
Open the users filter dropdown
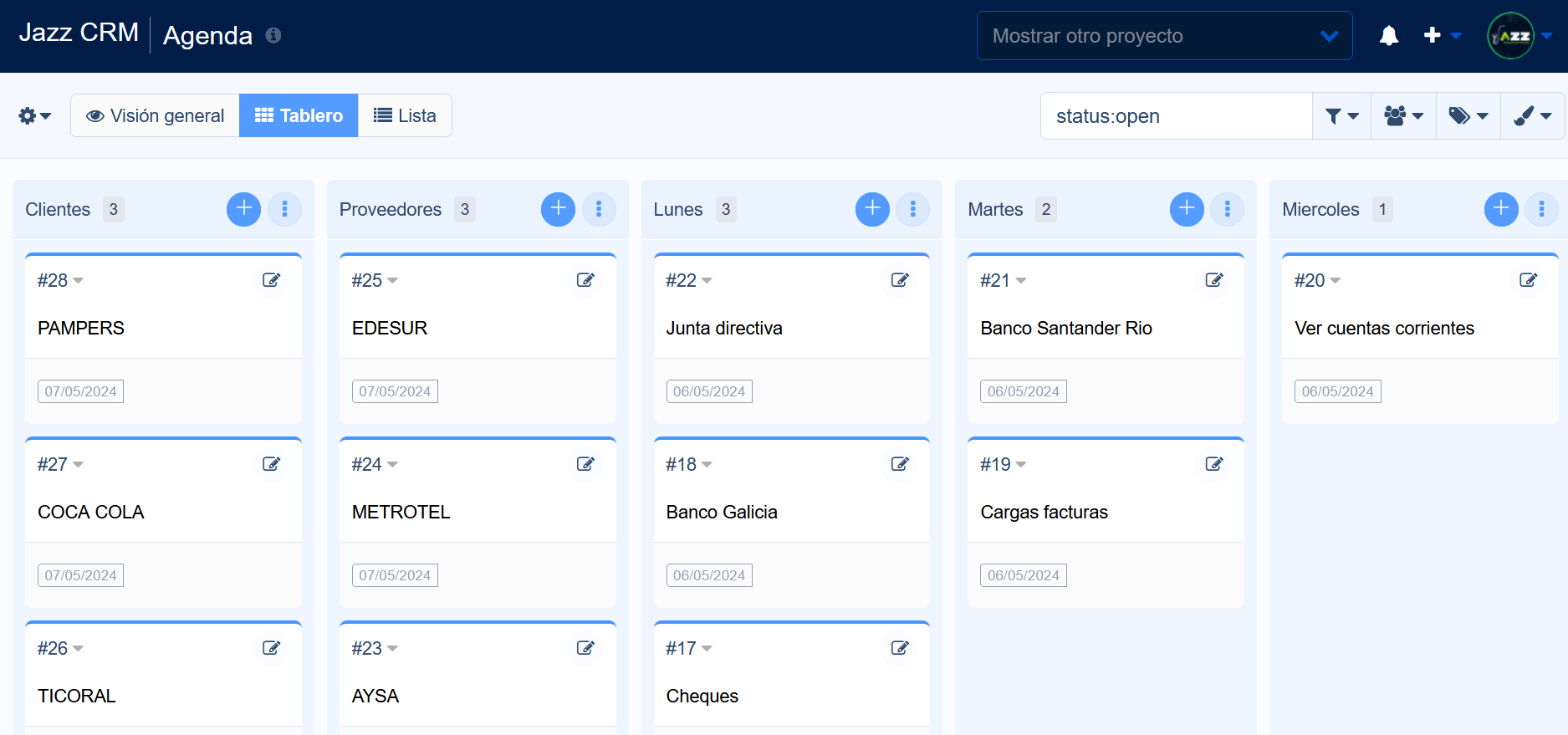[1403, 115]
